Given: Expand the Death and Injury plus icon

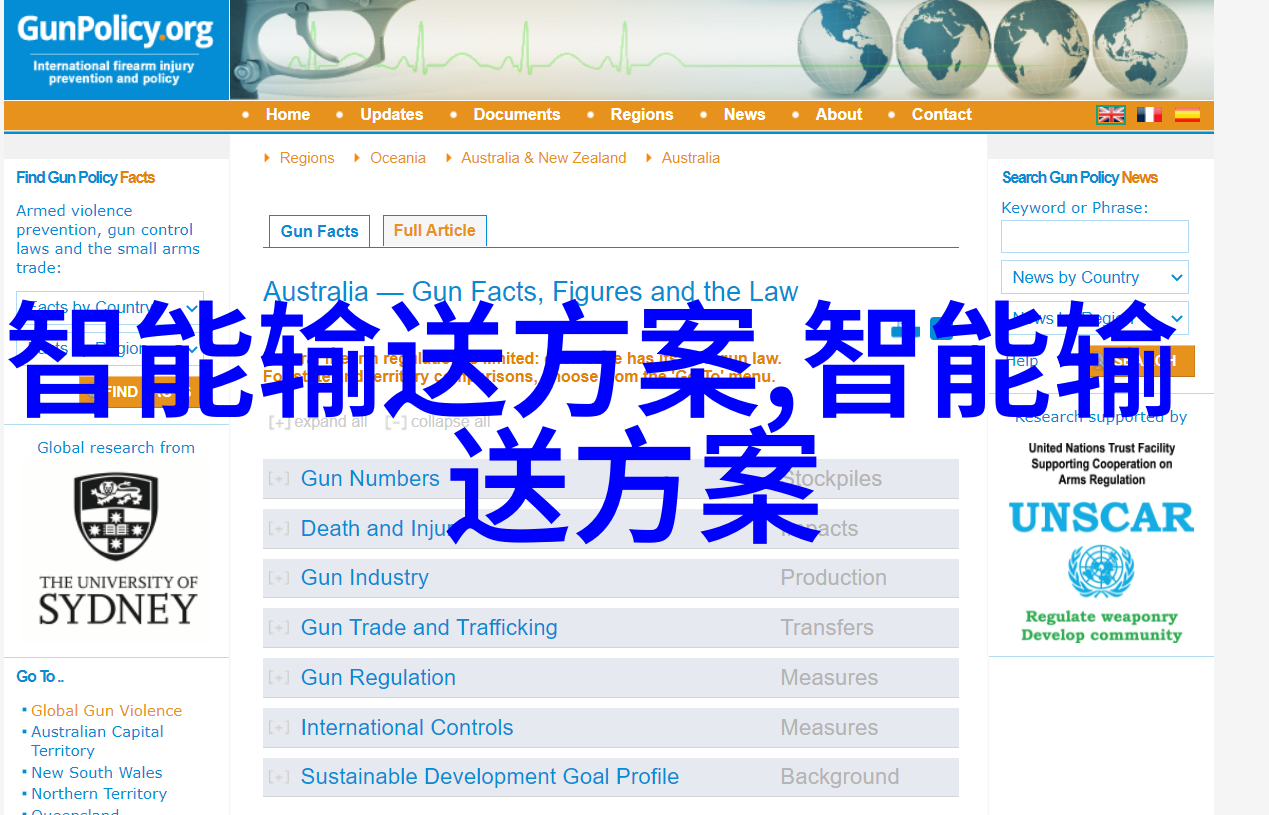Looking at the screenshot, I should click(279, 529).
